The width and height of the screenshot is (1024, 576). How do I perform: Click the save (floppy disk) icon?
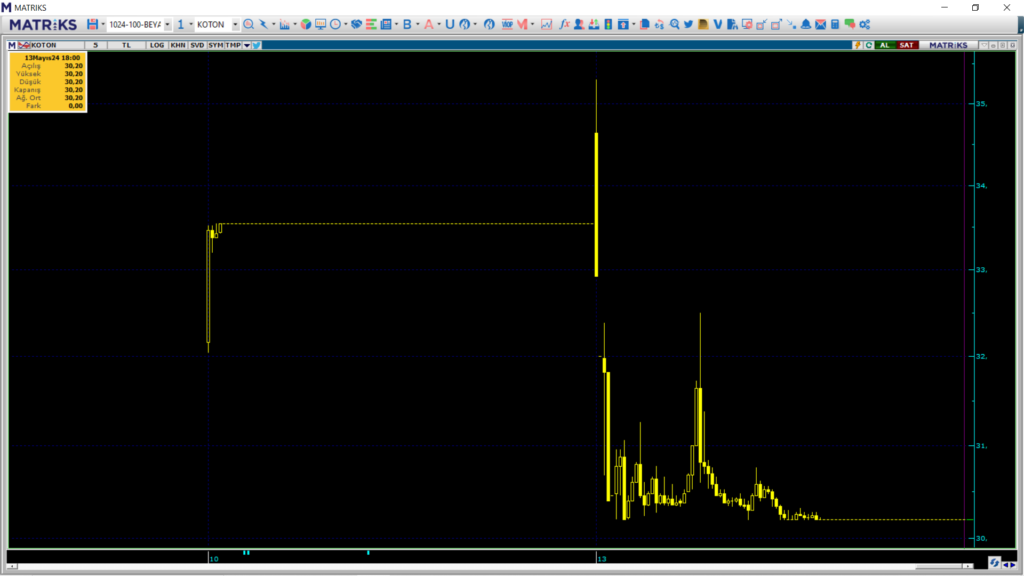tap(92, 24)
